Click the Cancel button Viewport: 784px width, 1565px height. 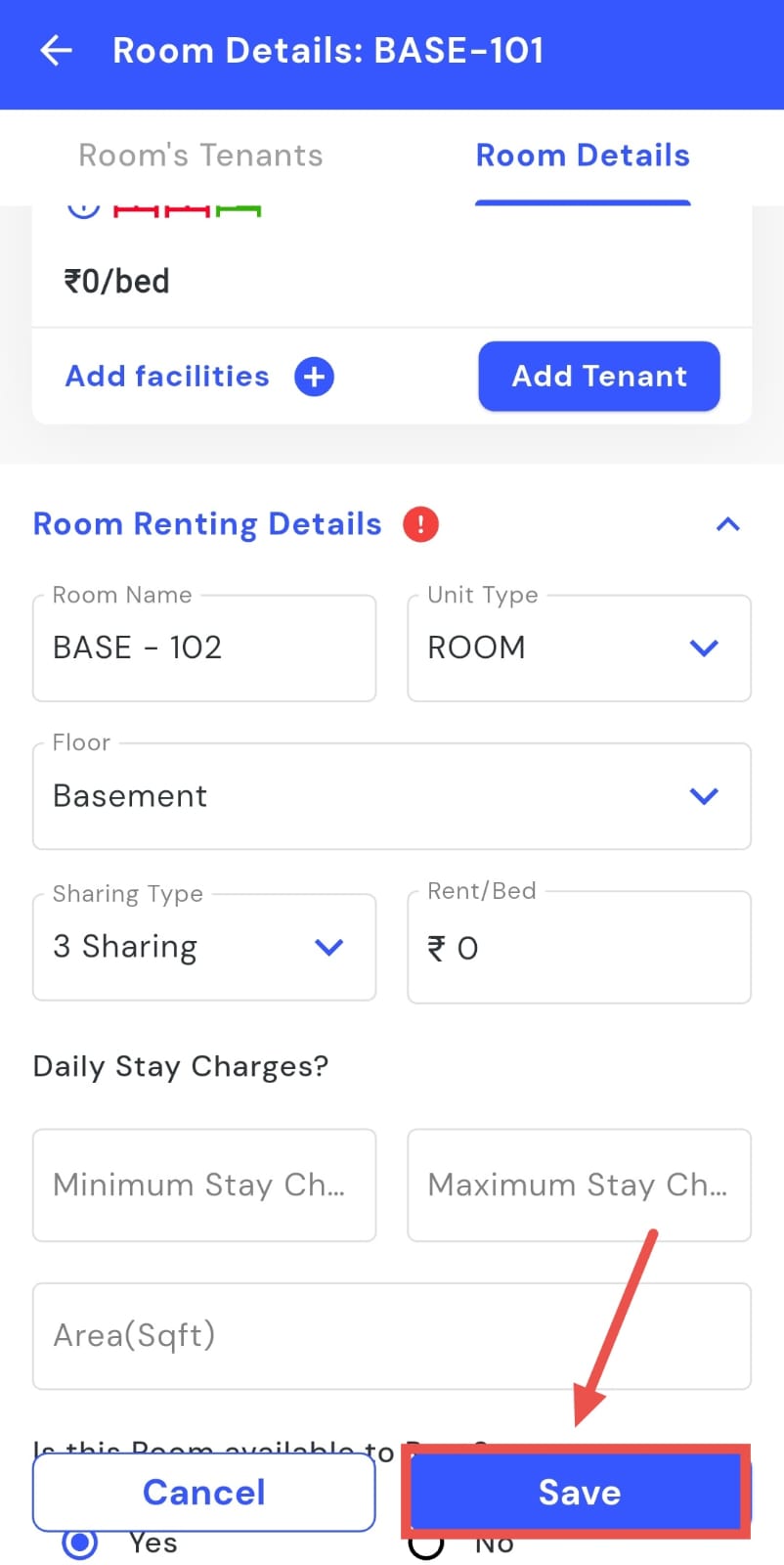point(203,1493)
